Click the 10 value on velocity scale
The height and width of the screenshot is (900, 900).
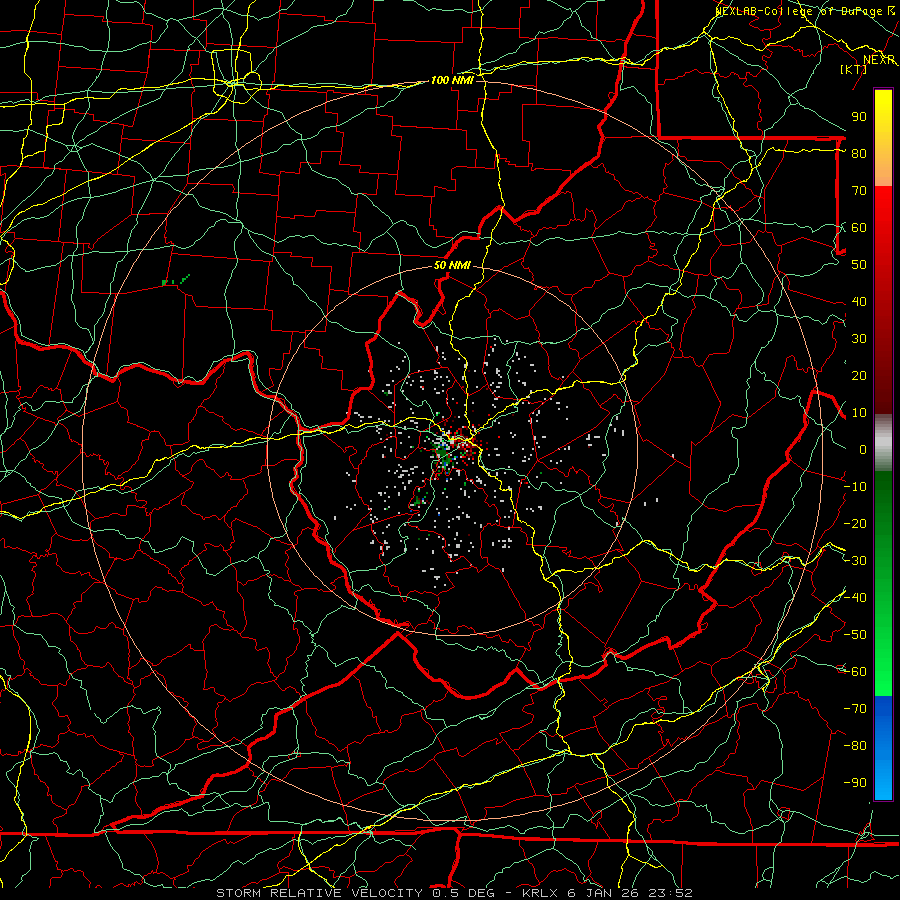coord(859,413)
